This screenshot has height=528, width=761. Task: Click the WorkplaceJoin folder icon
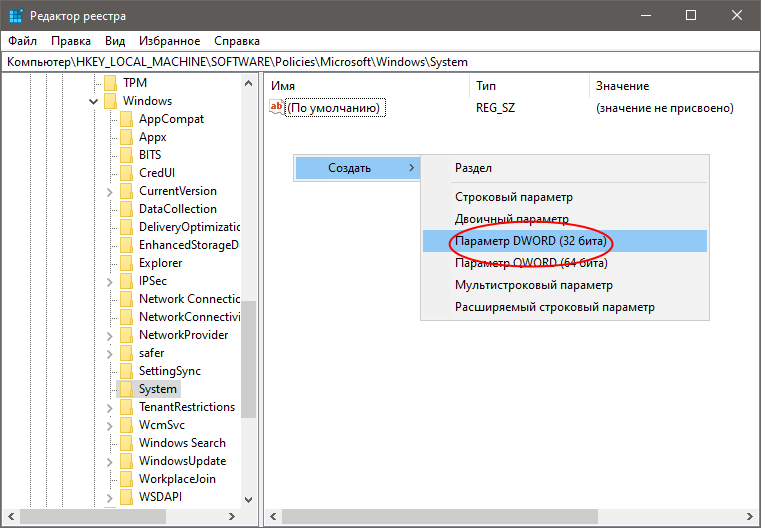pyautogui.click(x=126, y=478)
